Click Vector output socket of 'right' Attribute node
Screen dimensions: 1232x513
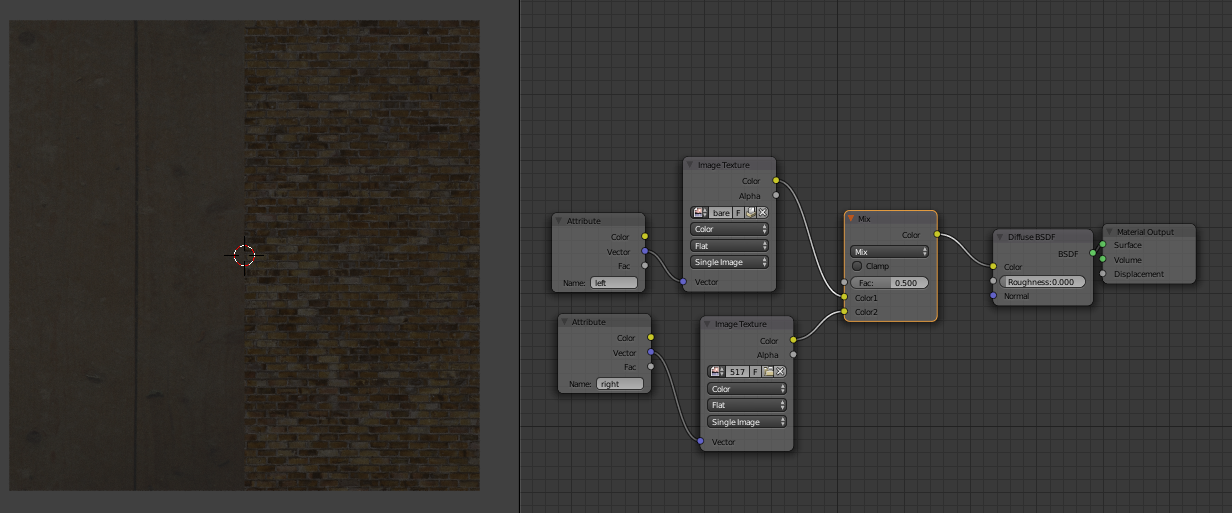(x=650, y=352)
